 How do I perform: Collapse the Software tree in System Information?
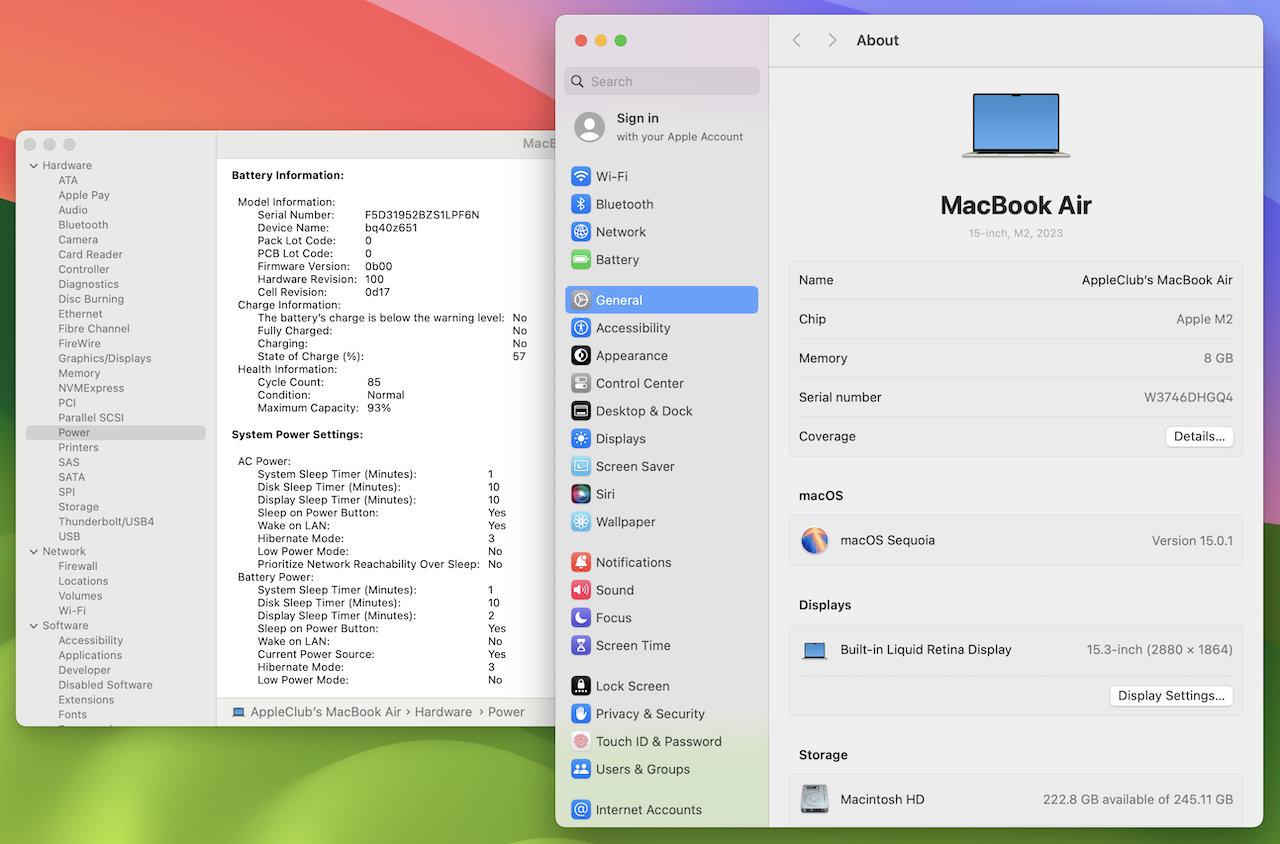pyautogui.click(x=33, y=626)
